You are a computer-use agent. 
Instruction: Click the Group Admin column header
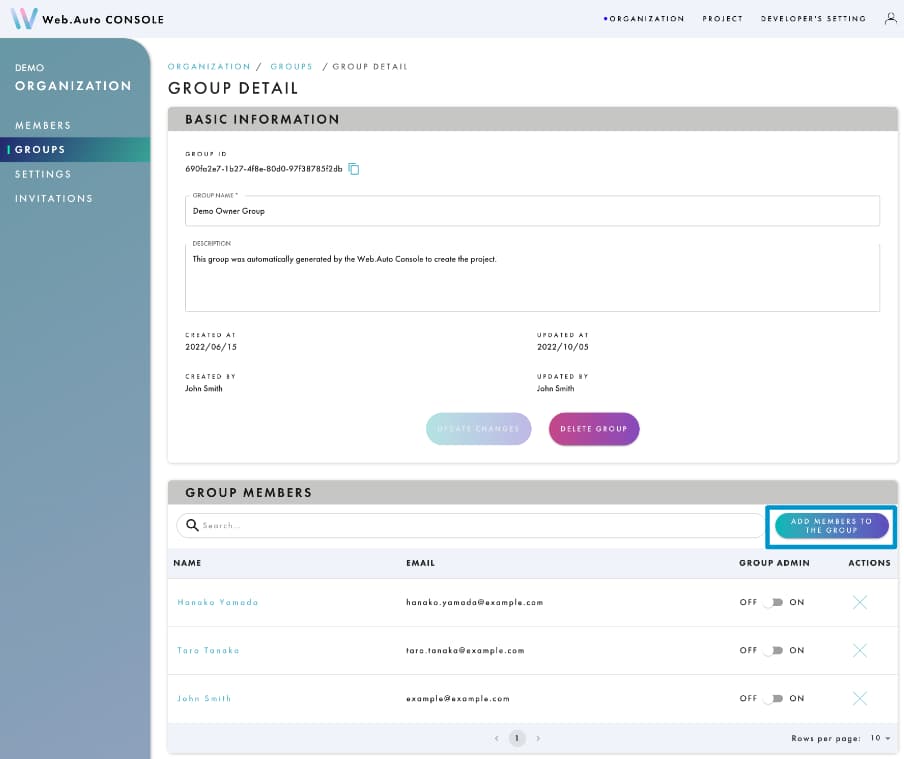(774, 563)
